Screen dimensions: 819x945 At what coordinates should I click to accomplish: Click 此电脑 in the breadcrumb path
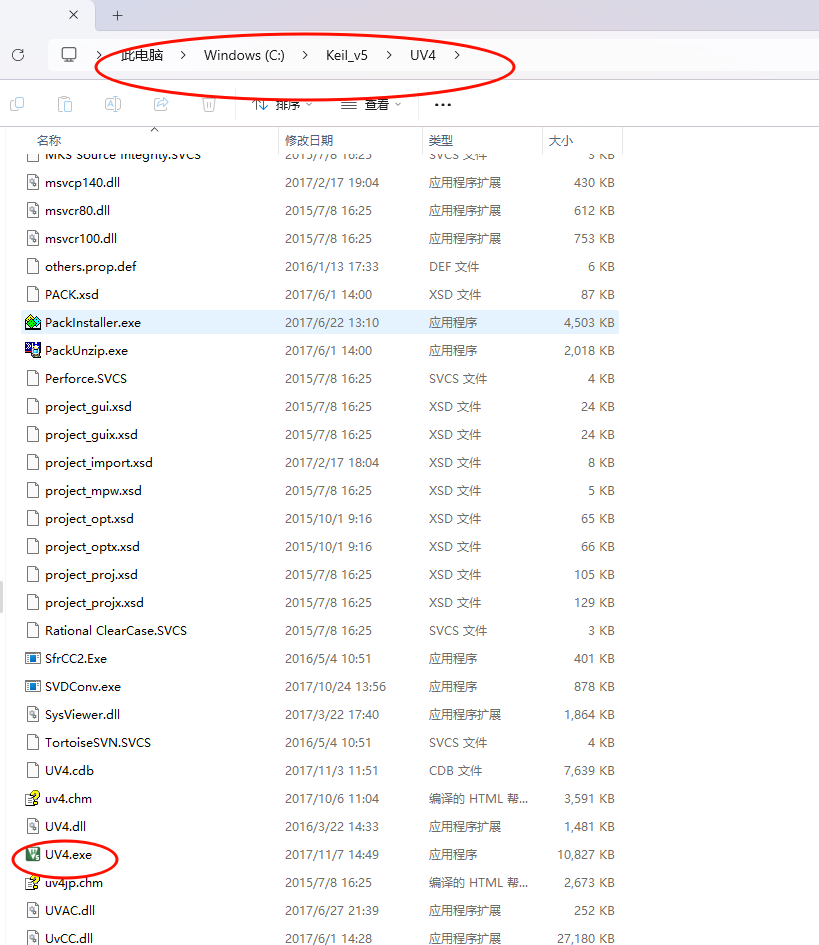(x=142, y=55)
